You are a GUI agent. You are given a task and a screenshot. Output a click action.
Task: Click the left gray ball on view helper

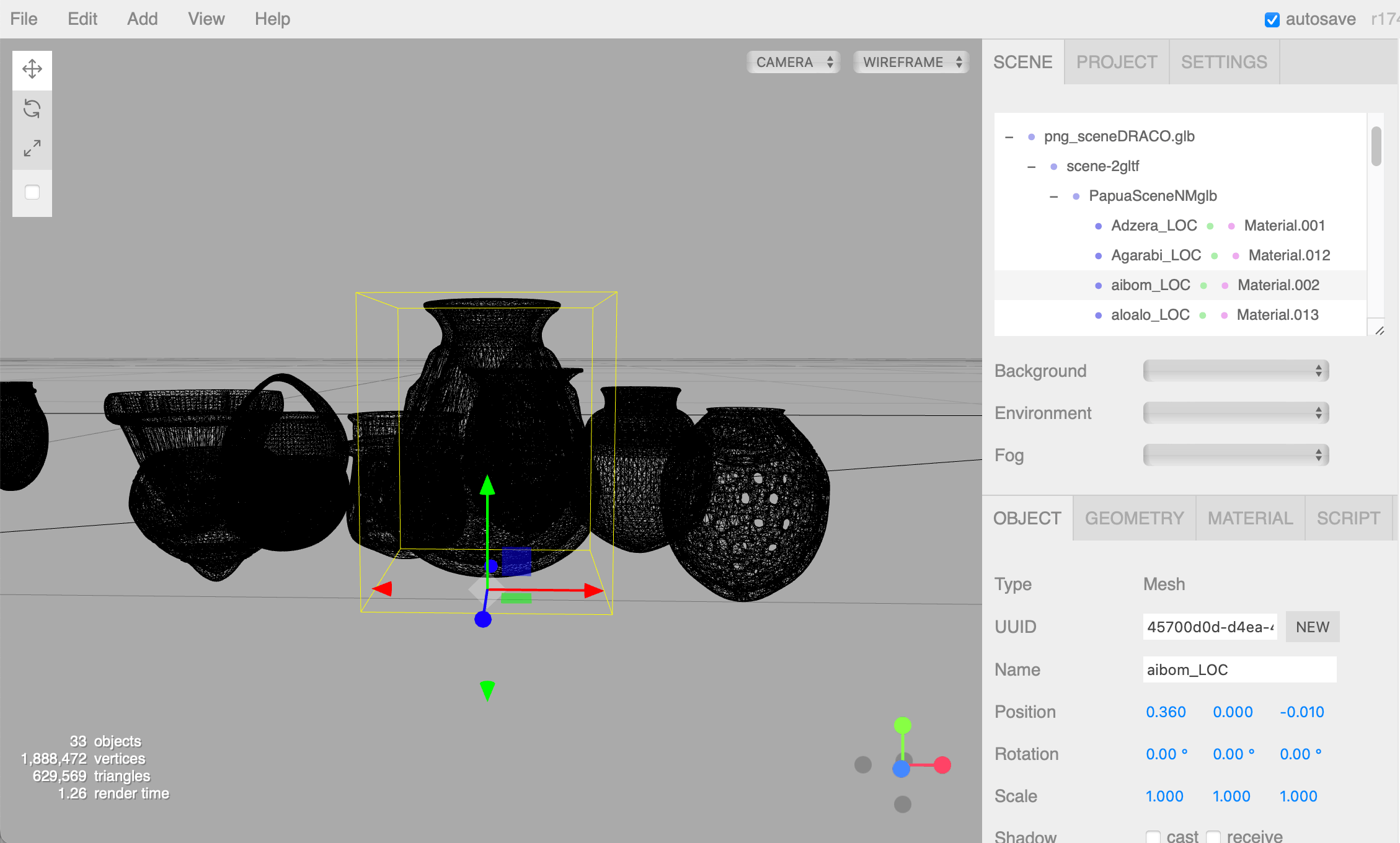(863, 765)
